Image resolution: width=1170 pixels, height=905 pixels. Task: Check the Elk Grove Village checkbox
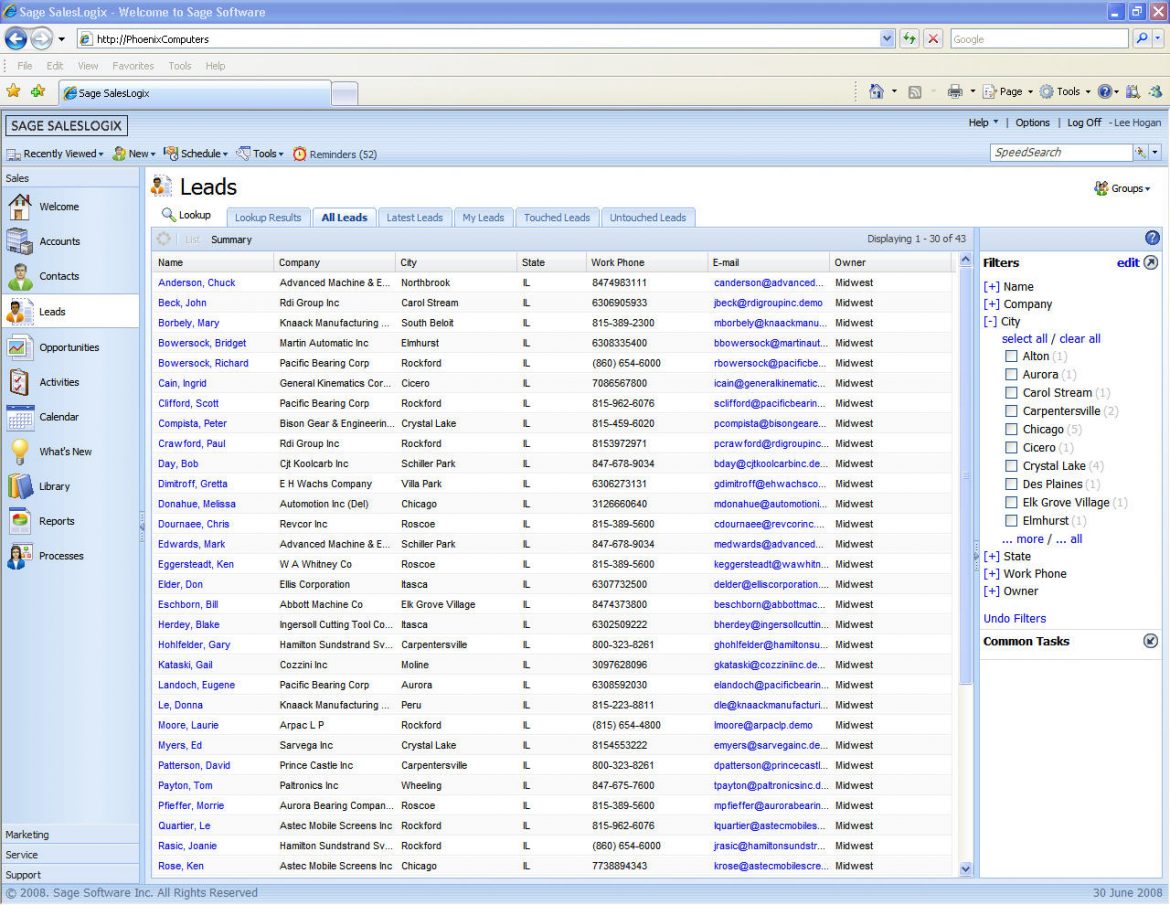(x=1011, y=502)
